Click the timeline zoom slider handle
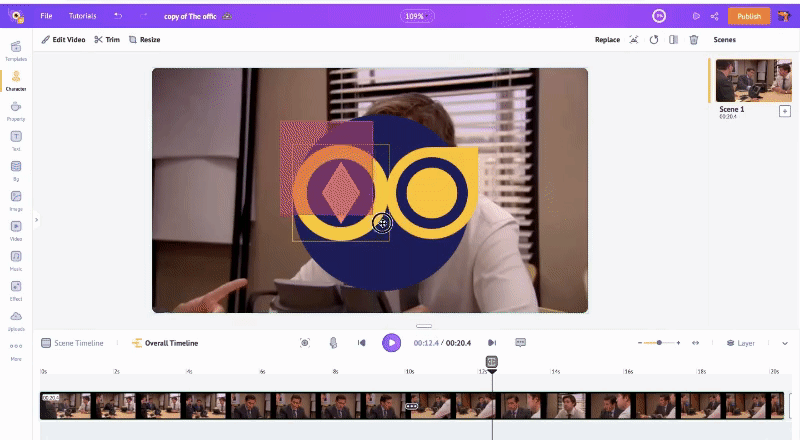The height and width of the screenshot is (440, 800). tap(659, 343)
